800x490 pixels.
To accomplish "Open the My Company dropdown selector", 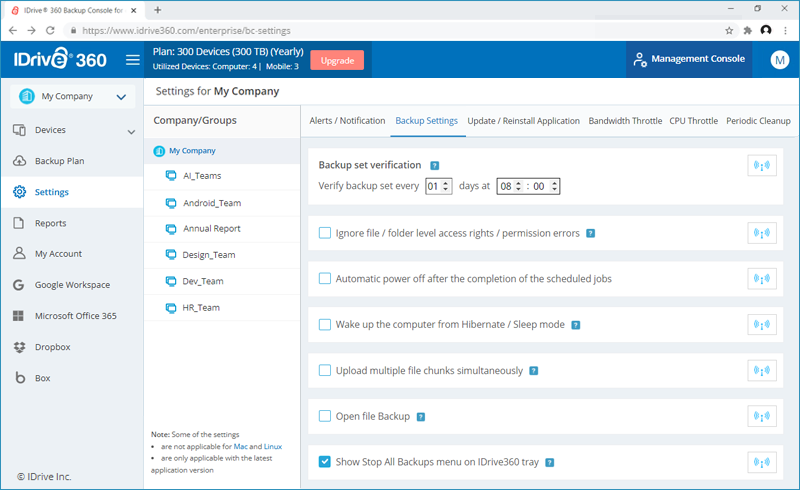I will pyautogui.click(x=71, y=97).
